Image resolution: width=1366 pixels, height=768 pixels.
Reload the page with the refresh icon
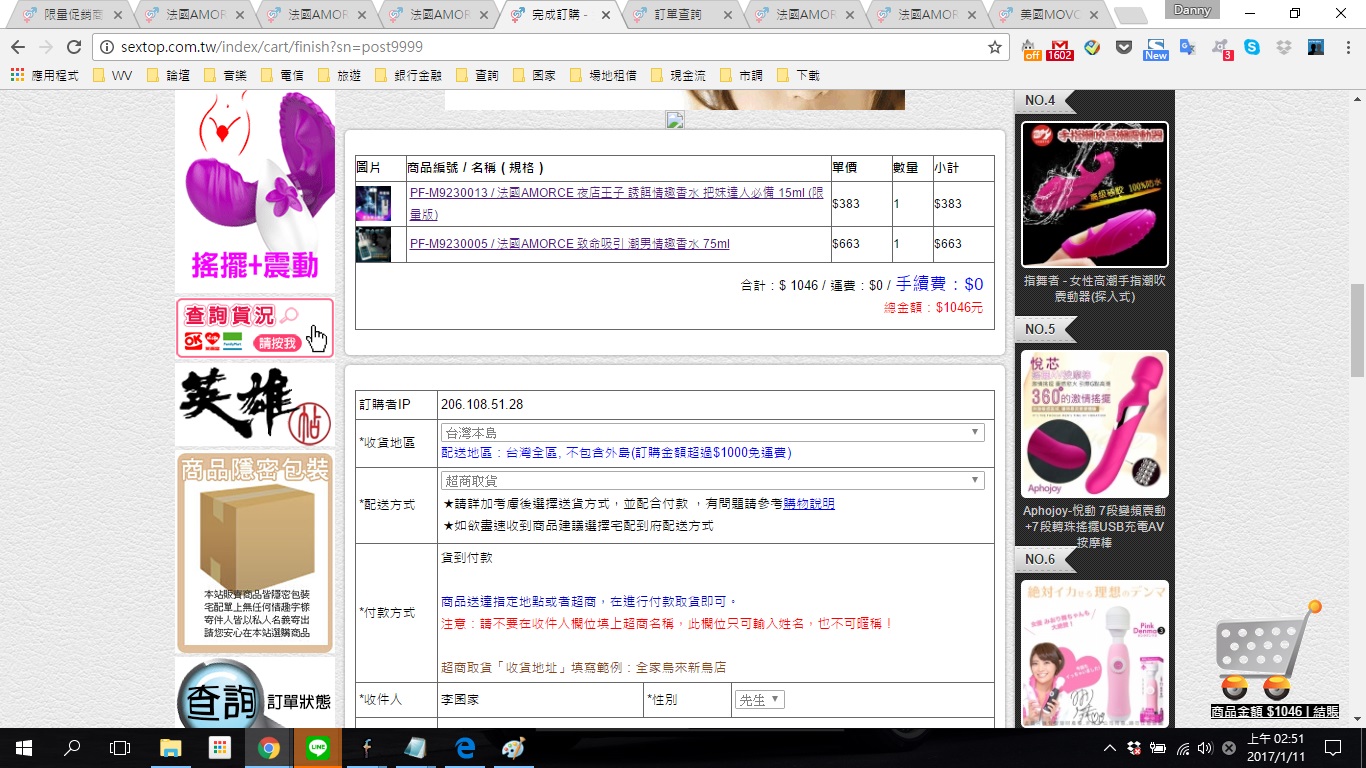[74, 47]
